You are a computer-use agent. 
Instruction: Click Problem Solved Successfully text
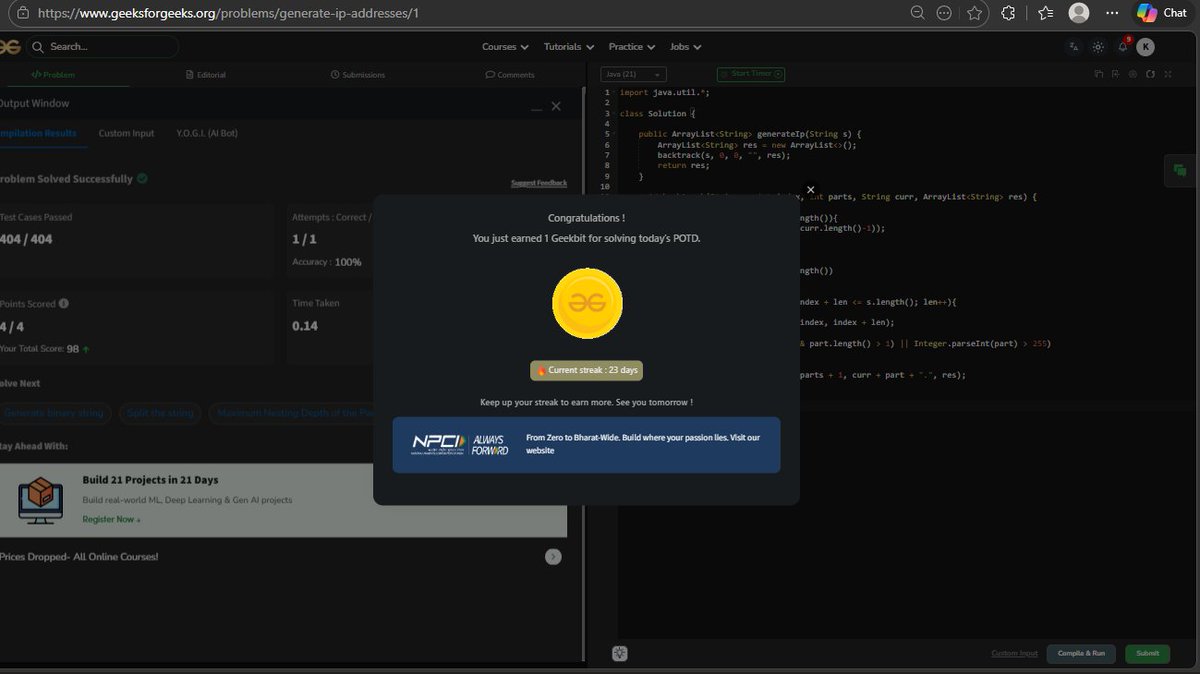(x=66, y=179)
